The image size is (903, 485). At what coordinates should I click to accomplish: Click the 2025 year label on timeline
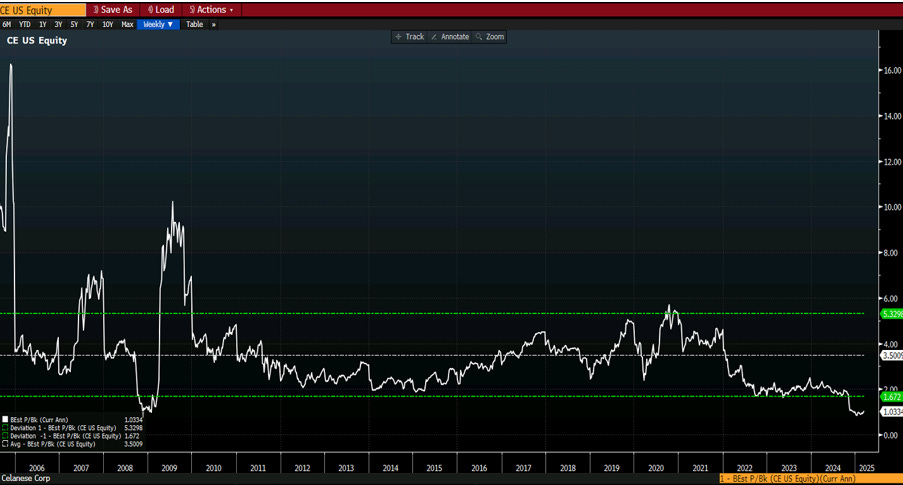[867, 468]
